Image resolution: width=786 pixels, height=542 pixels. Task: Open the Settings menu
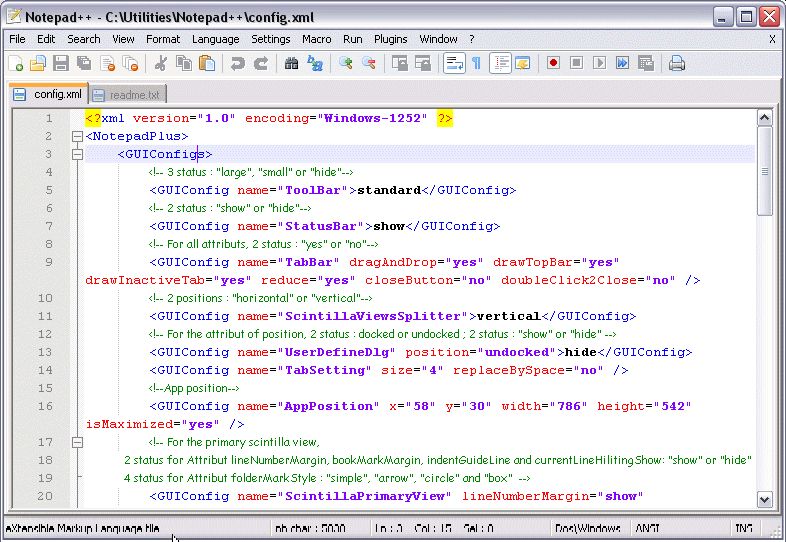pyautogui.click(x=271, y=39)
